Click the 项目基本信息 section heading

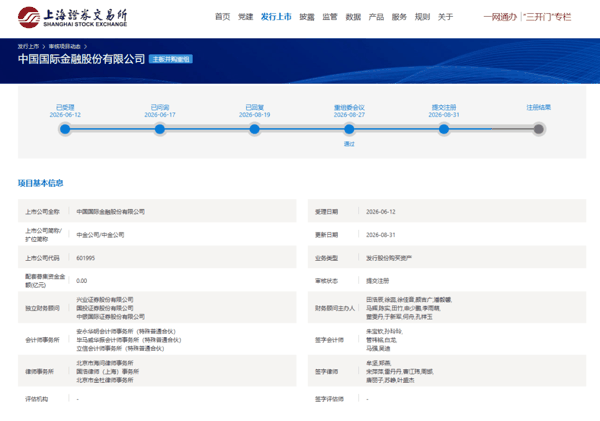click(41, 183)
